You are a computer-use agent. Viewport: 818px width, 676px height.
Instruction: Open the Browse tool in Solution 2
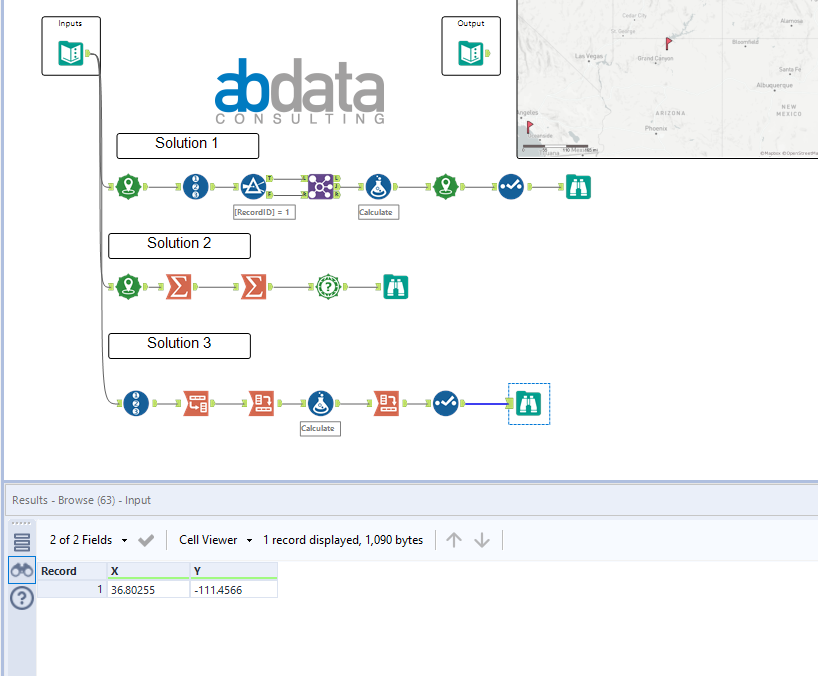click(395, 287)
